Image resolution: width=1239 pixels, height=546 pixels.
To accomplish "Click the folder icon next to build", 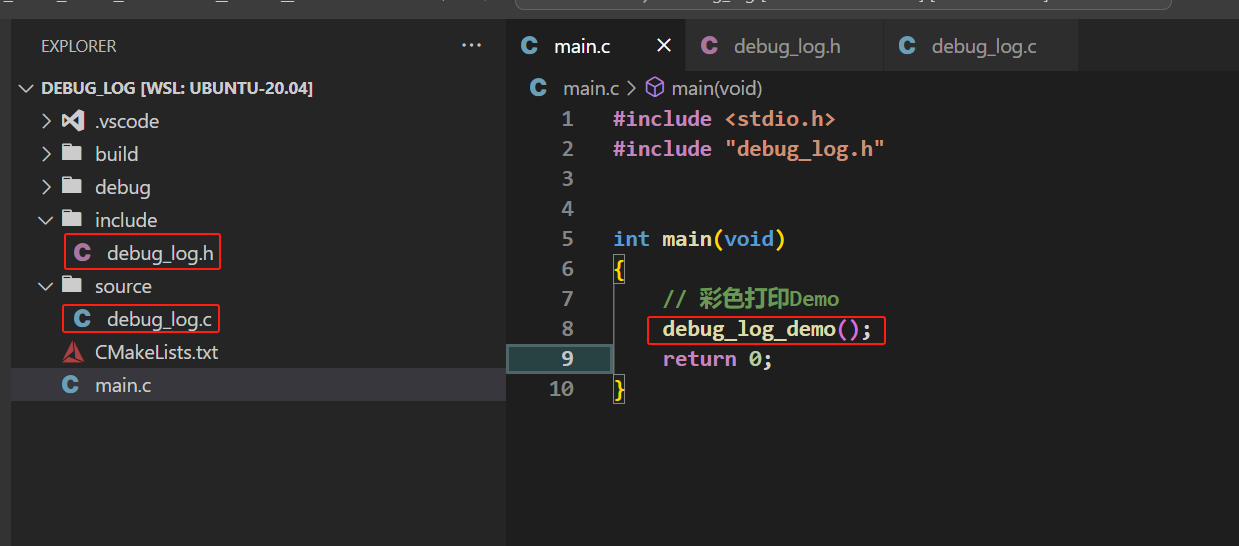I will coord(72,154).
